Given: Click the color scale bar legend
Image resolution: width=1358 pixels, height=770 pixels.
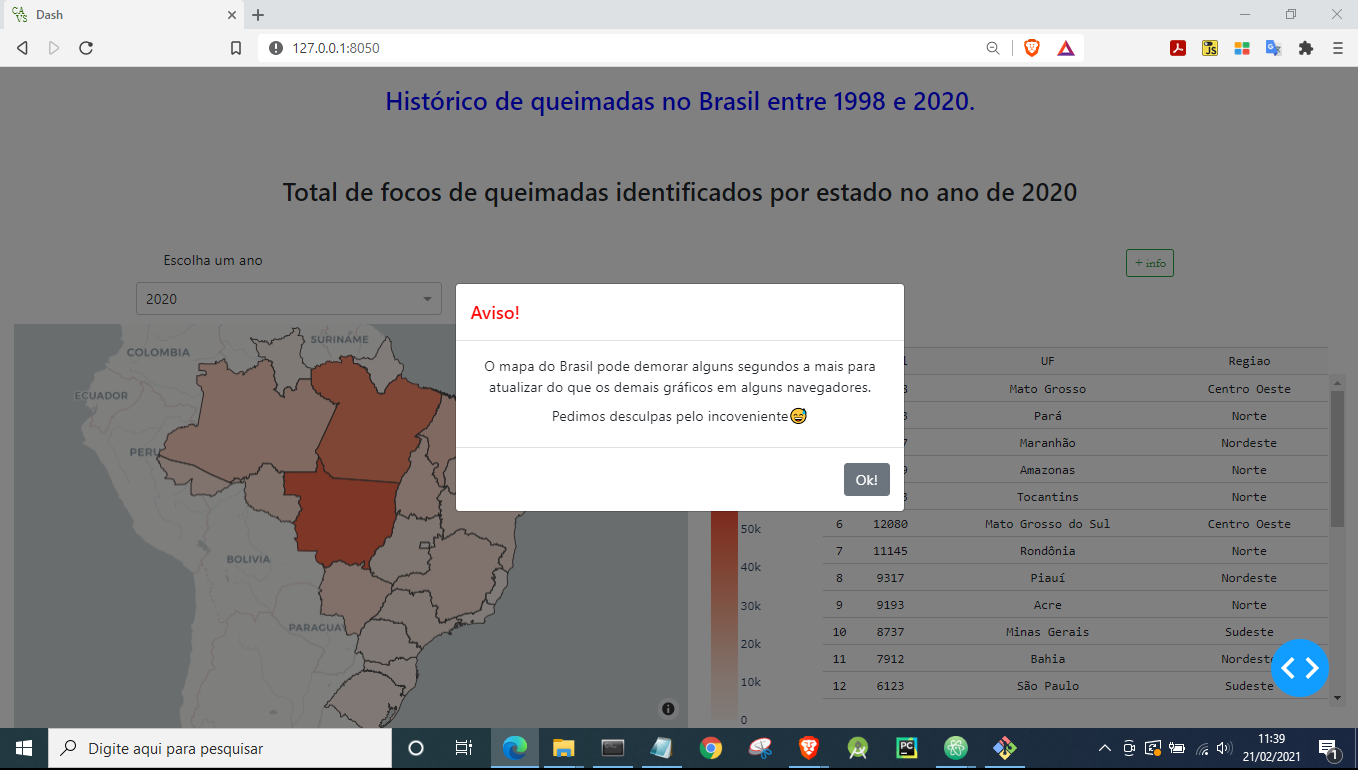Looking at the screenshot, I should click(722, 615).
